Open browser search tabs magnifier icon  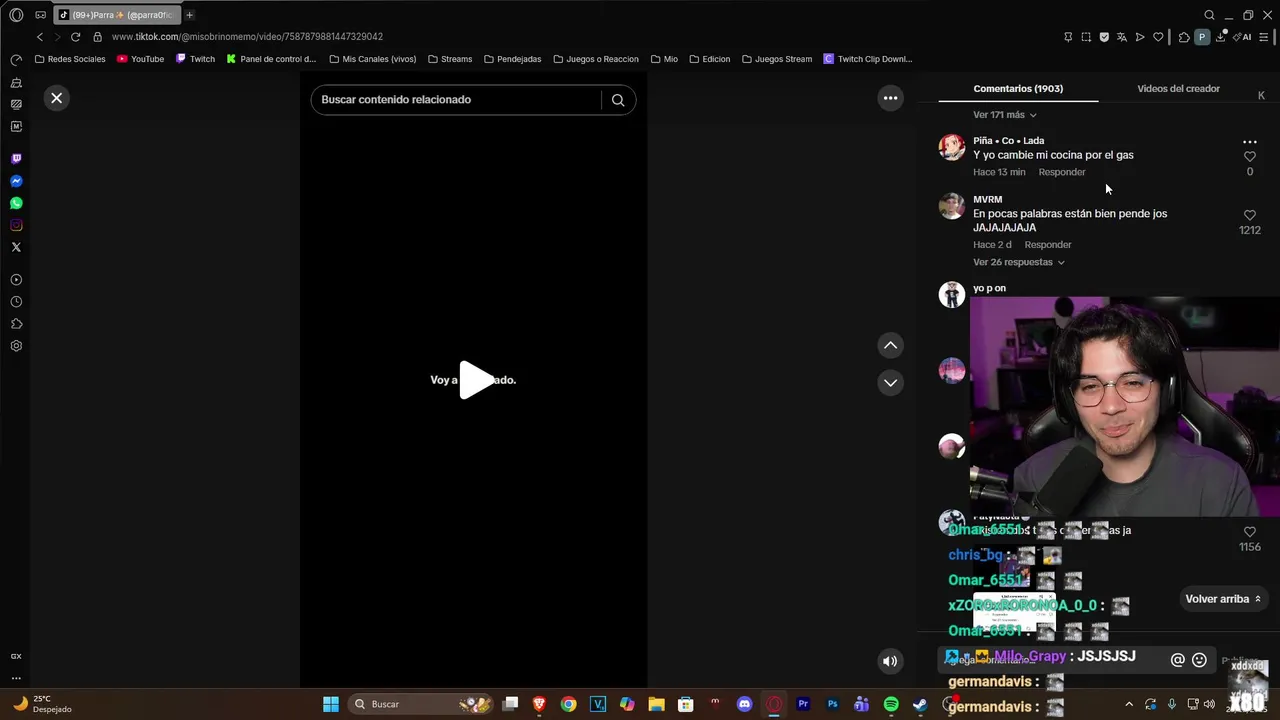point(1209,15)
